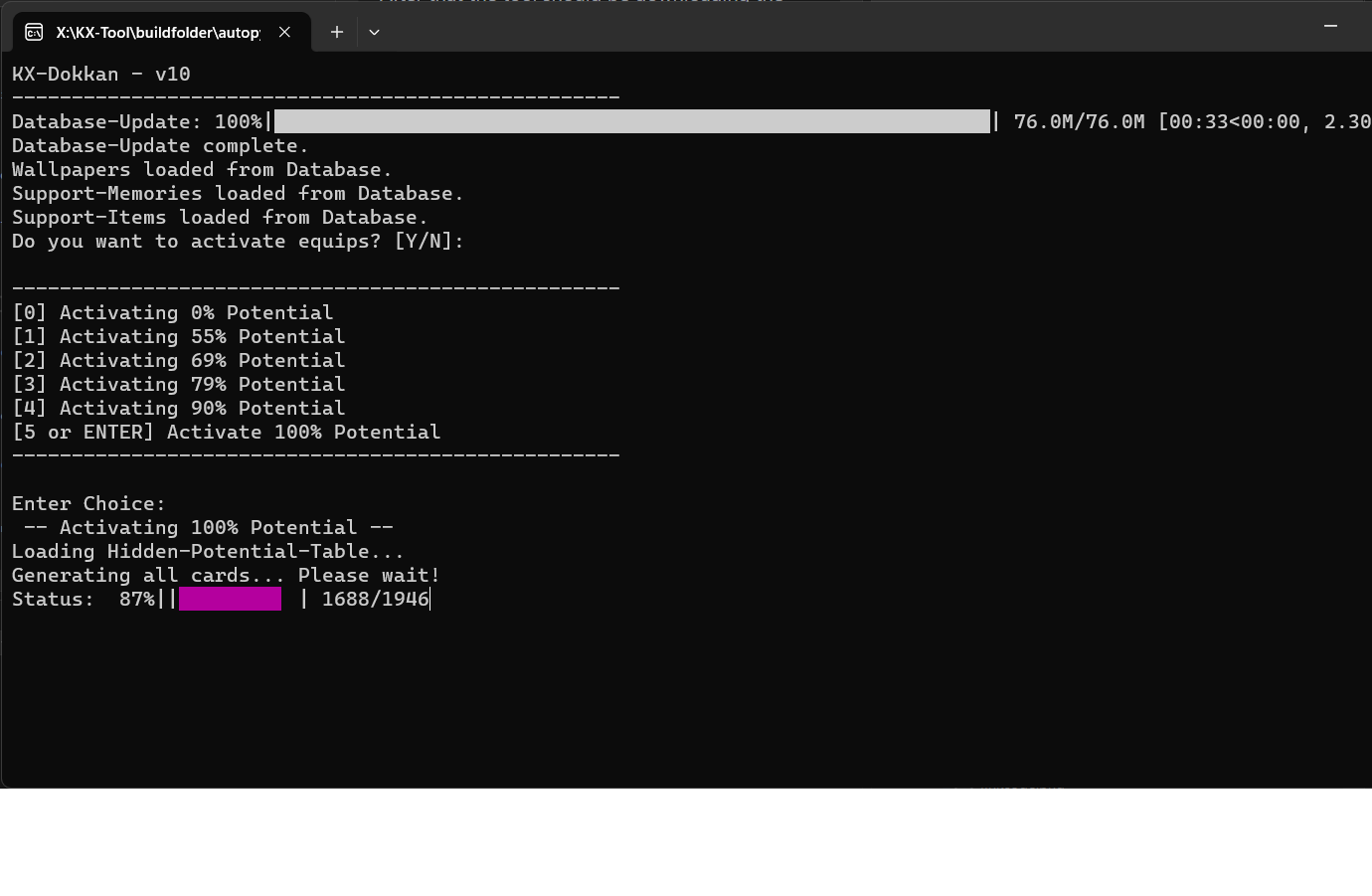Expand the terminal profile dropdown menu

click(x=374, y=32)
